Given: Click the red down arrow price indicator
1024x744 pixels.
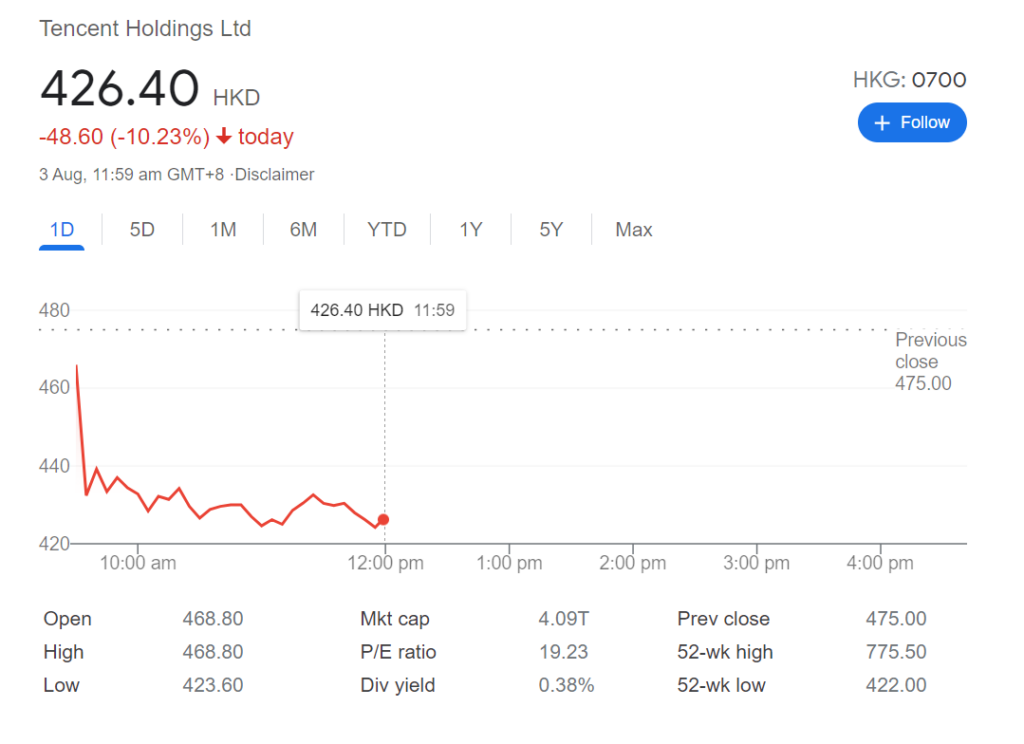Looking at the screenshot, I should click(224, 137).
